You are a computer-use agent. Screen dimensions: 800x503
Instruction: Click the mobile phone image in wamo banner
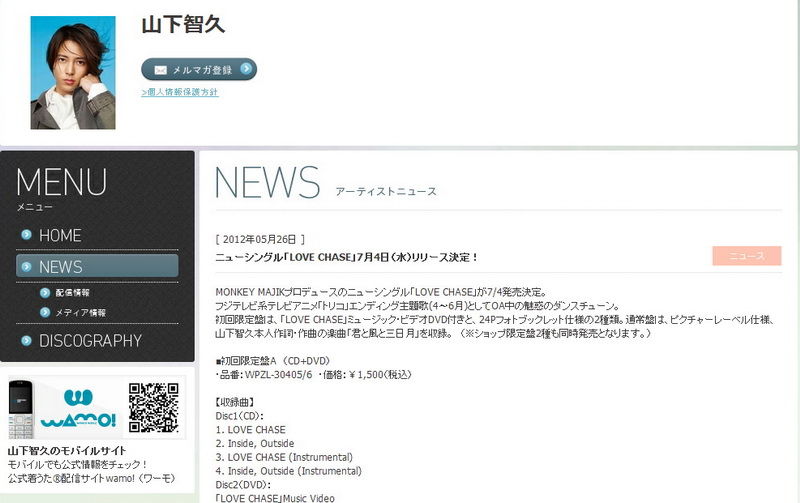coord(20,409)
